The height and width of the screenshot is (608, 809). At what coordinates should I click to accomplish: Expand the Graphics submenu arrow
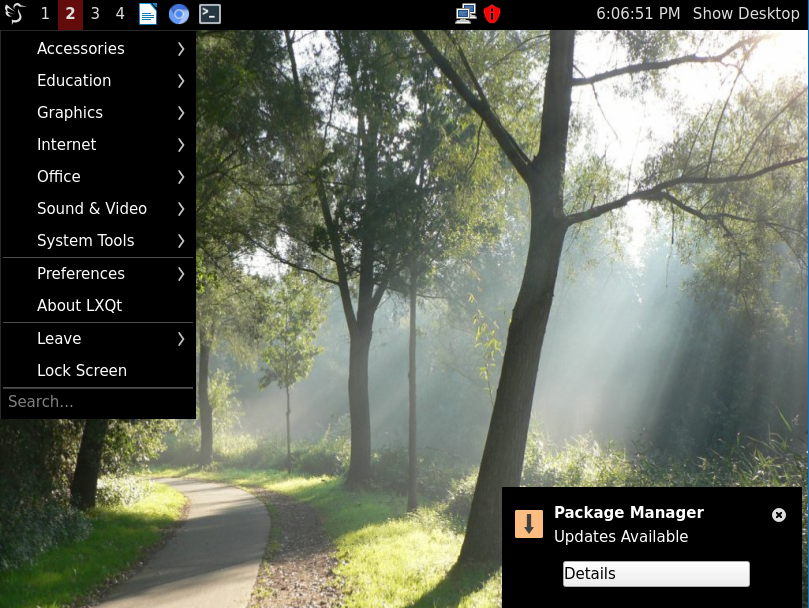click(x=181, y=113)
